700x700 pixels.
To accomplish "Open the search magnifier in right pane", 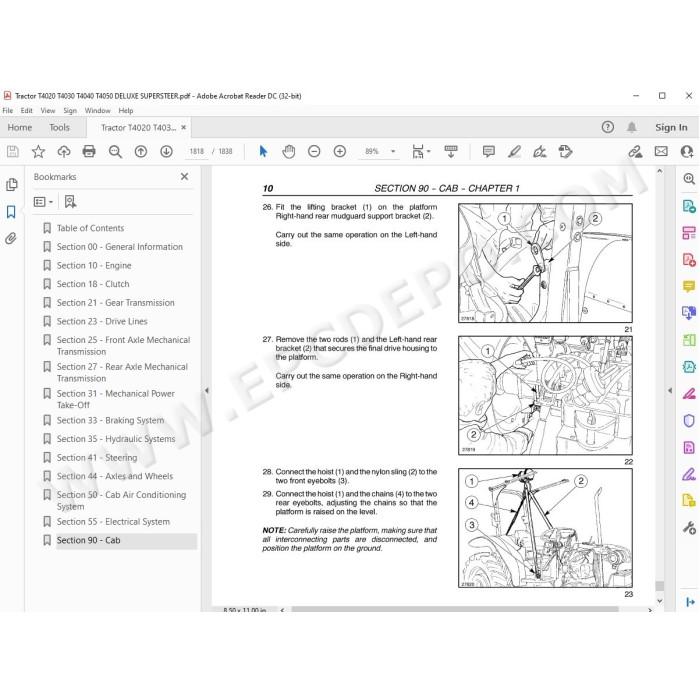I will [689, 179].
